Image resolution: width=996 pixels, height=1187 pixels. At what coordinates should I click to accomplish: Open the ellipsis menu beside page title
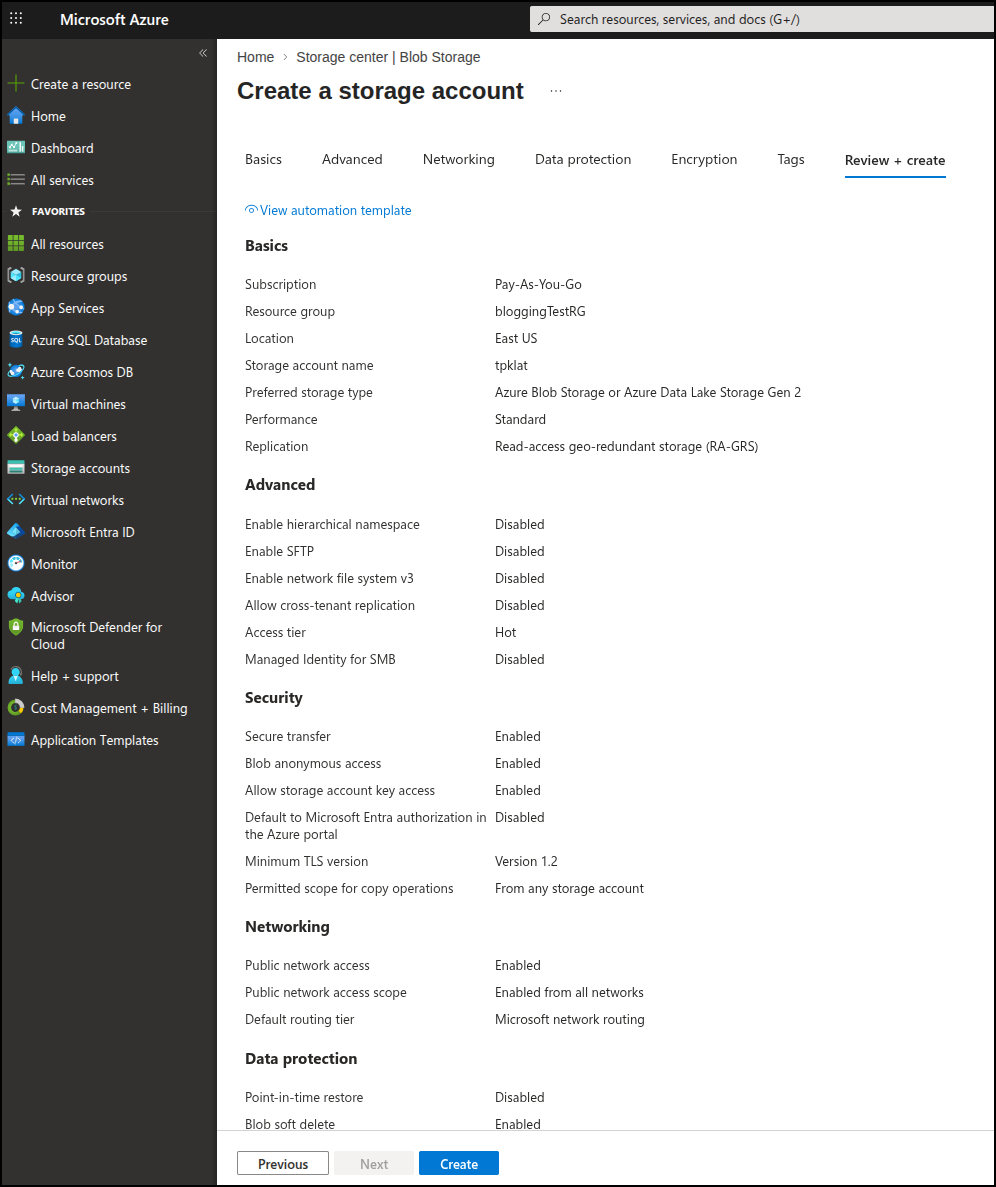pyautogui.click(x=556, y=91)
